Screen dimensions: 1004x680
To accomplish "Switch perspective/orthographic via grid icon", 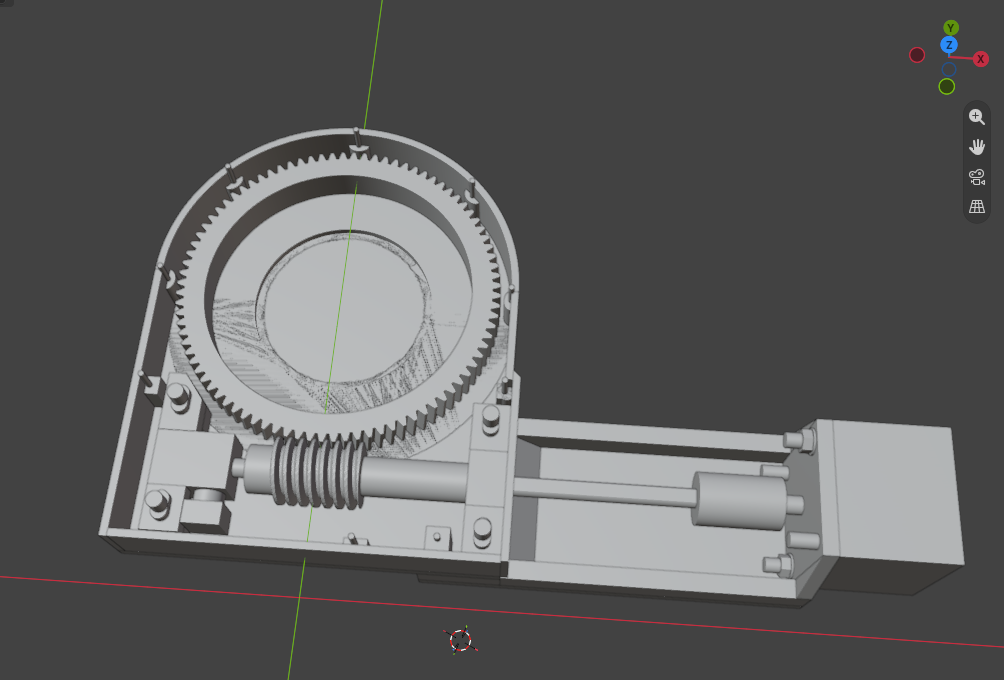I will tap(976, 207).
